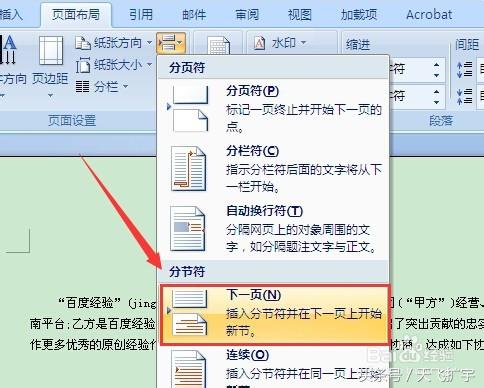Viewport: 484px width, 388px height.
Task: Click the 页面设置 group label
Action: (72, 121)
